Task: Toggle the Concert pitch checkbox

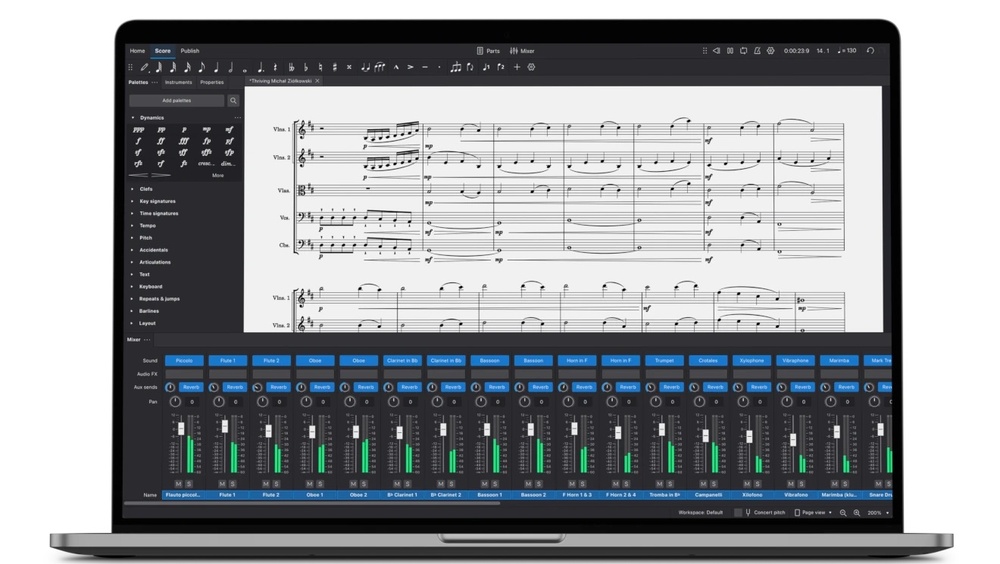Action: point(738,513)
